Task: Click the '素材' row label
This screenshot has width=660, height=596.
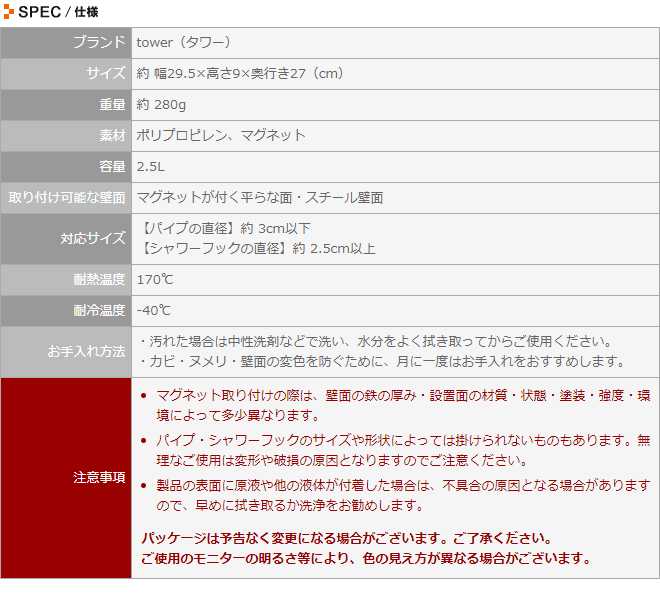Action: [112, 136]
